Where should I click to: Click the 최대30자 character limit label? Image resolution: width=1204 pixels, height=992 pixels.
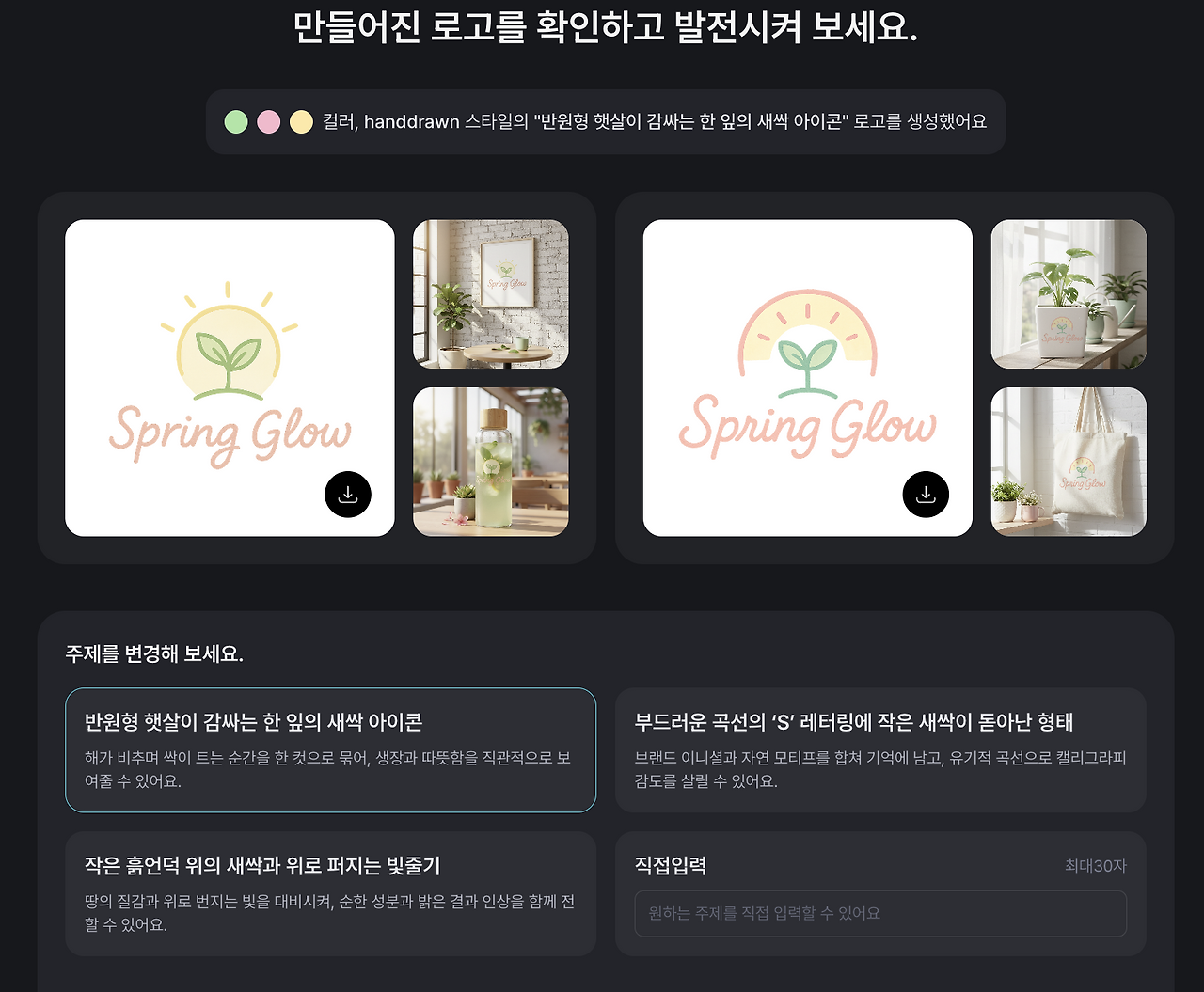click(1096, 866)
